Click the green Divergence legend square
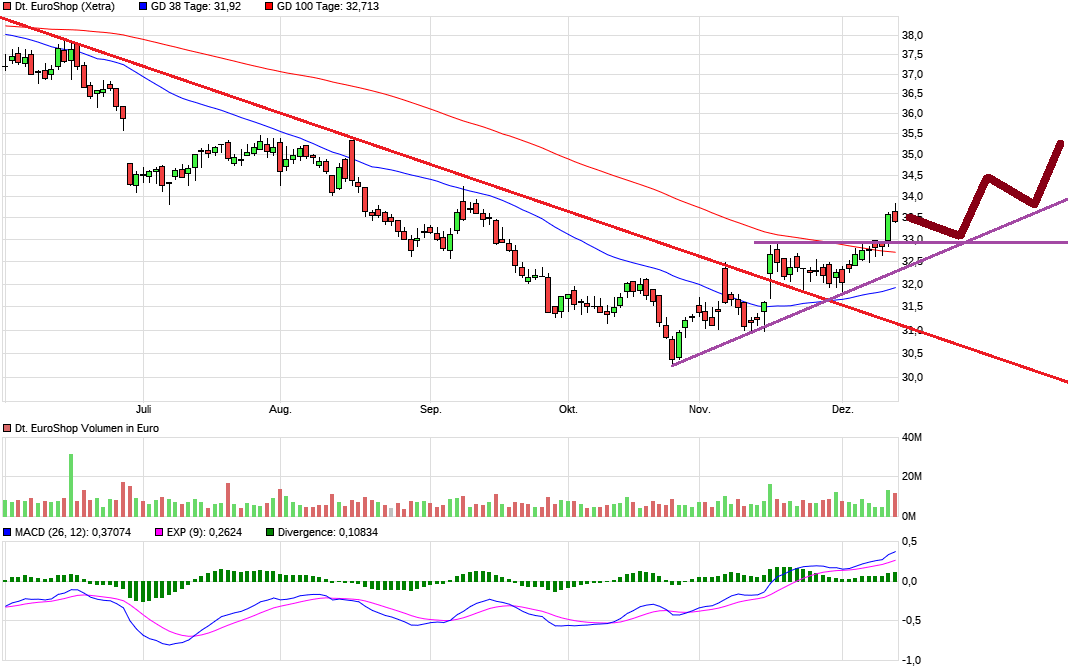 pyautogui.click(x=268, y=533)
